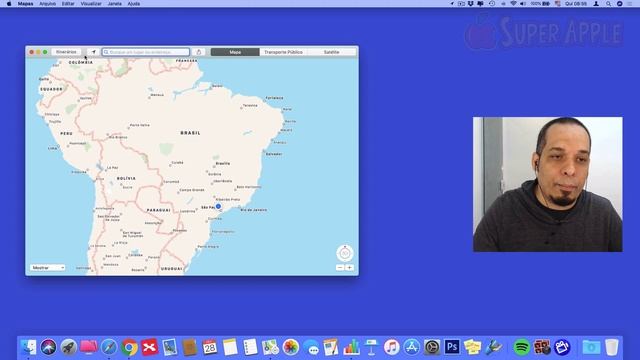Open the Janela menu
640x360 pixels.
tap(115, 4)
